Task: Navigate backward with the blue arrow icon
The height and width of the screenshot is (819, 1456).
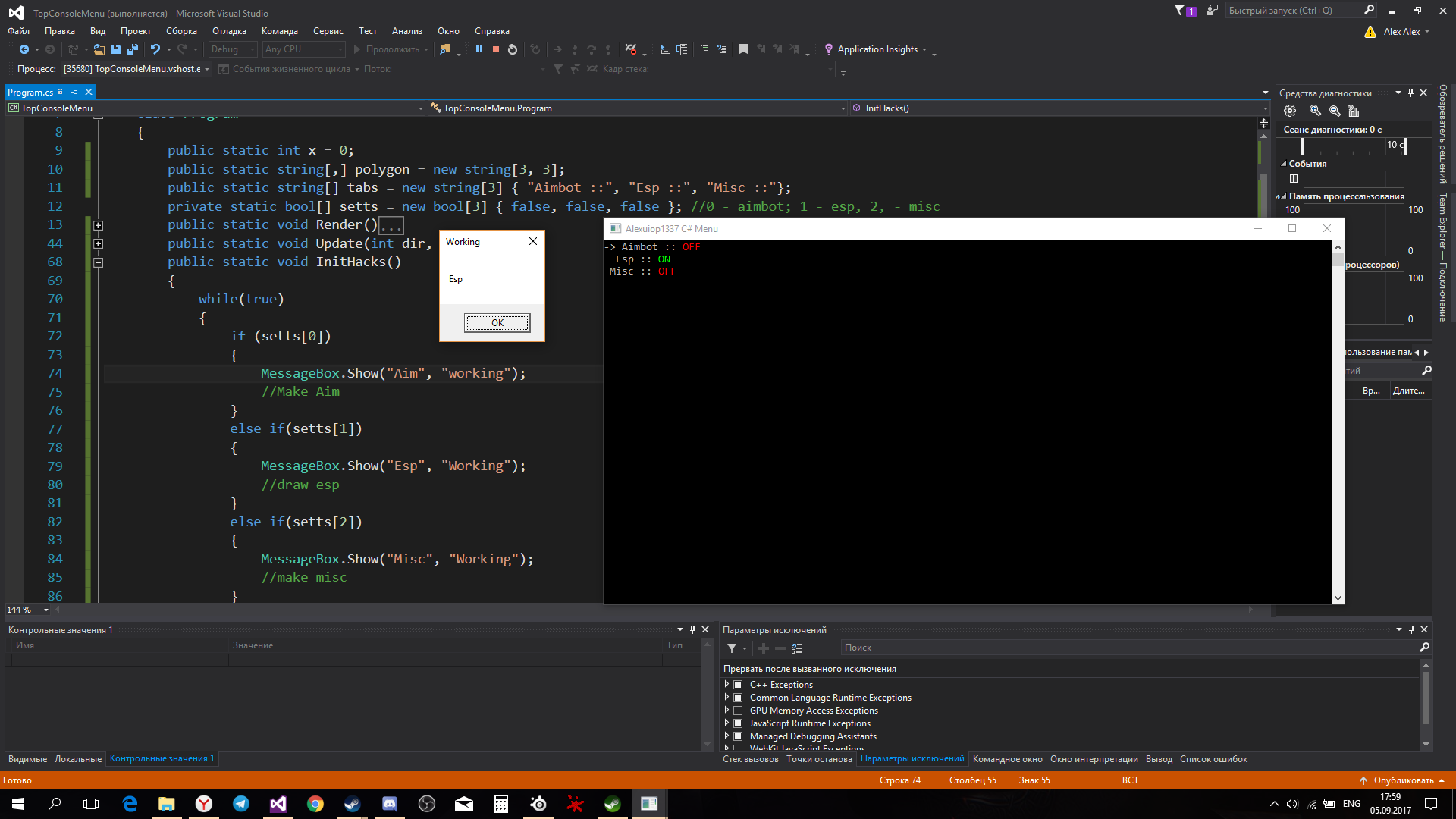Action: pyautogui.click(x=24, y=49)
